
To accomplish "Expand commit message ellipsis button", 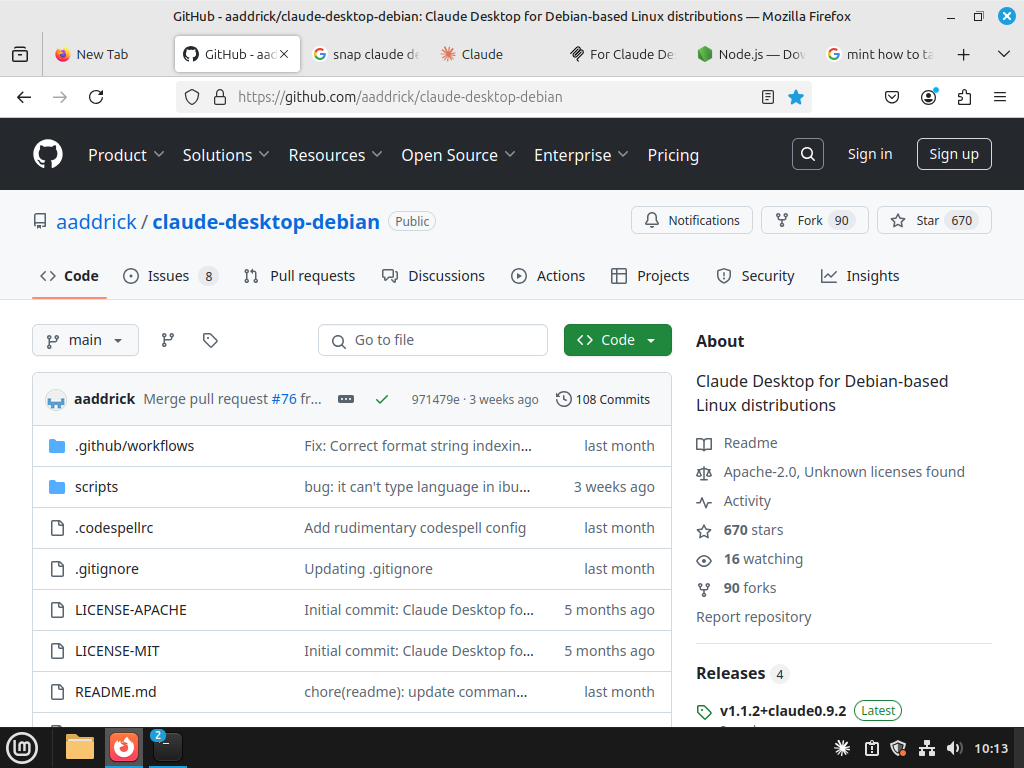I will pos(346,399).
